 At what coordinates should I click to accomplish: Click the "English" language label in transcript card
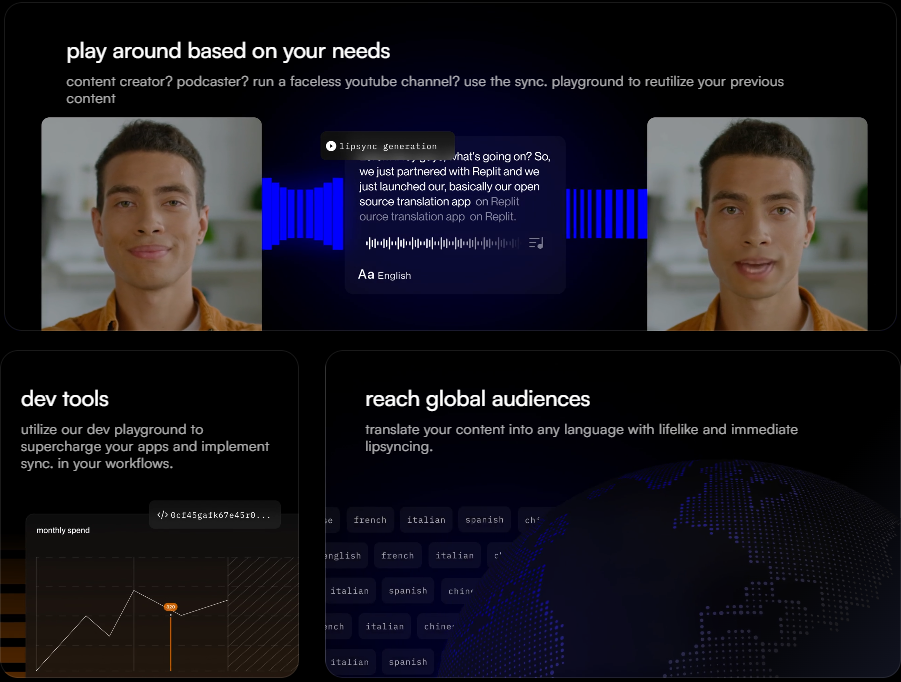(394, 276)
